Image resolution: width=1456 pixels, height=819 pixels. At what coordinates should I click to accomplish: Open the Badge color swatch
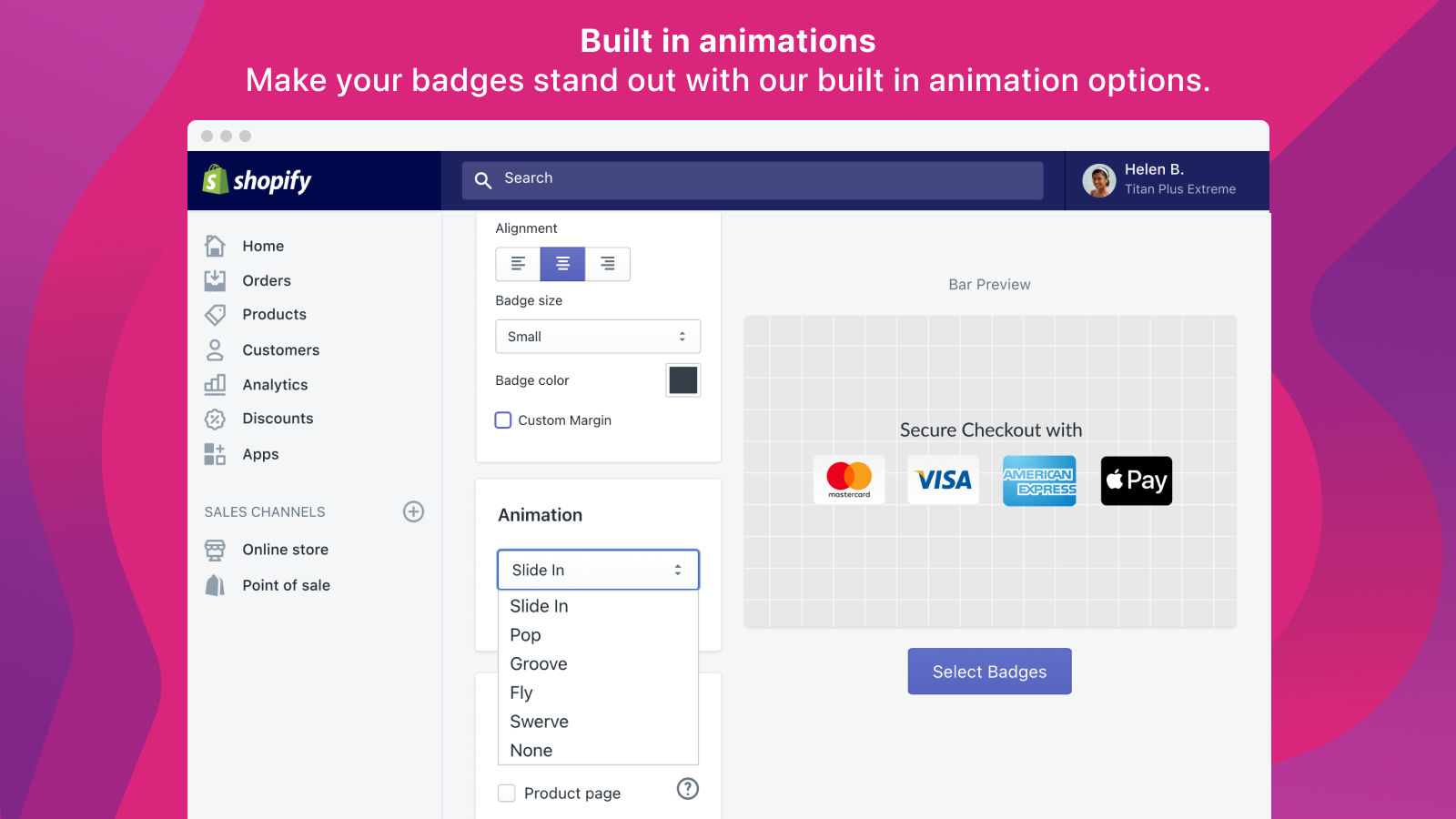(x=683, y=380)
